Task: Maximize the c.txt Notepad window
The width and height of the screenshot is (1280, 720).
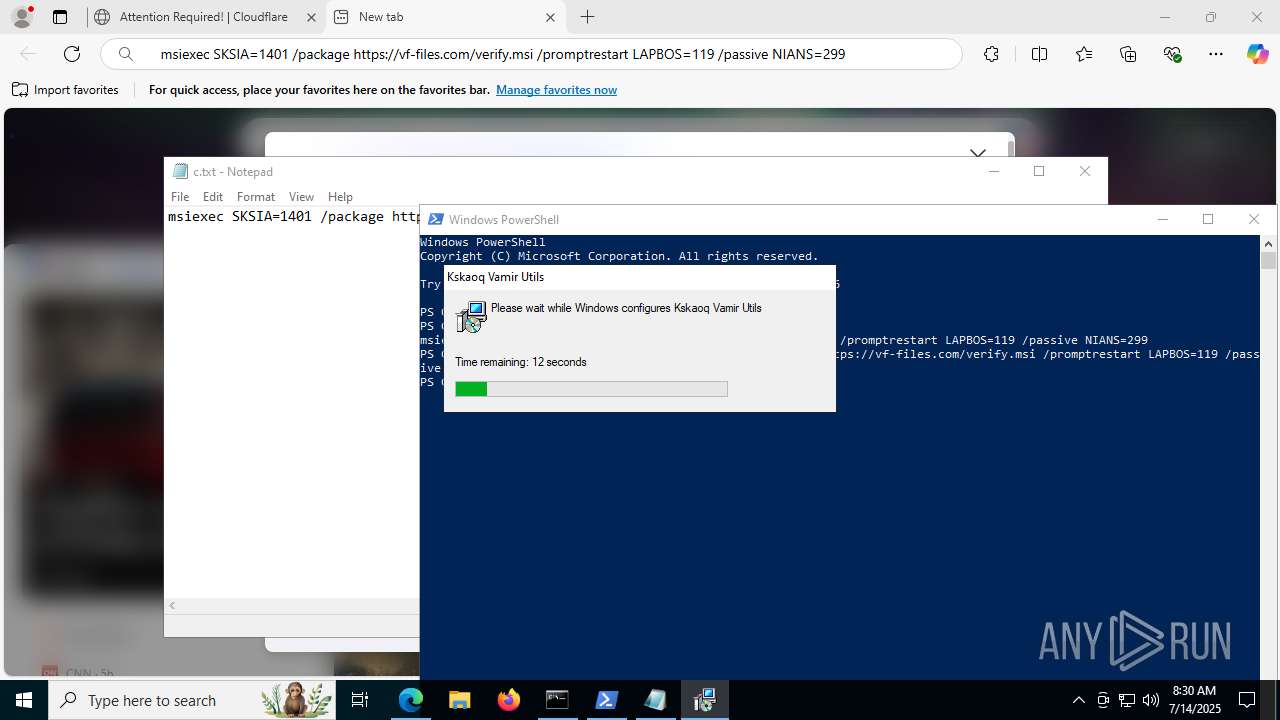Action: pos(1039,171)
